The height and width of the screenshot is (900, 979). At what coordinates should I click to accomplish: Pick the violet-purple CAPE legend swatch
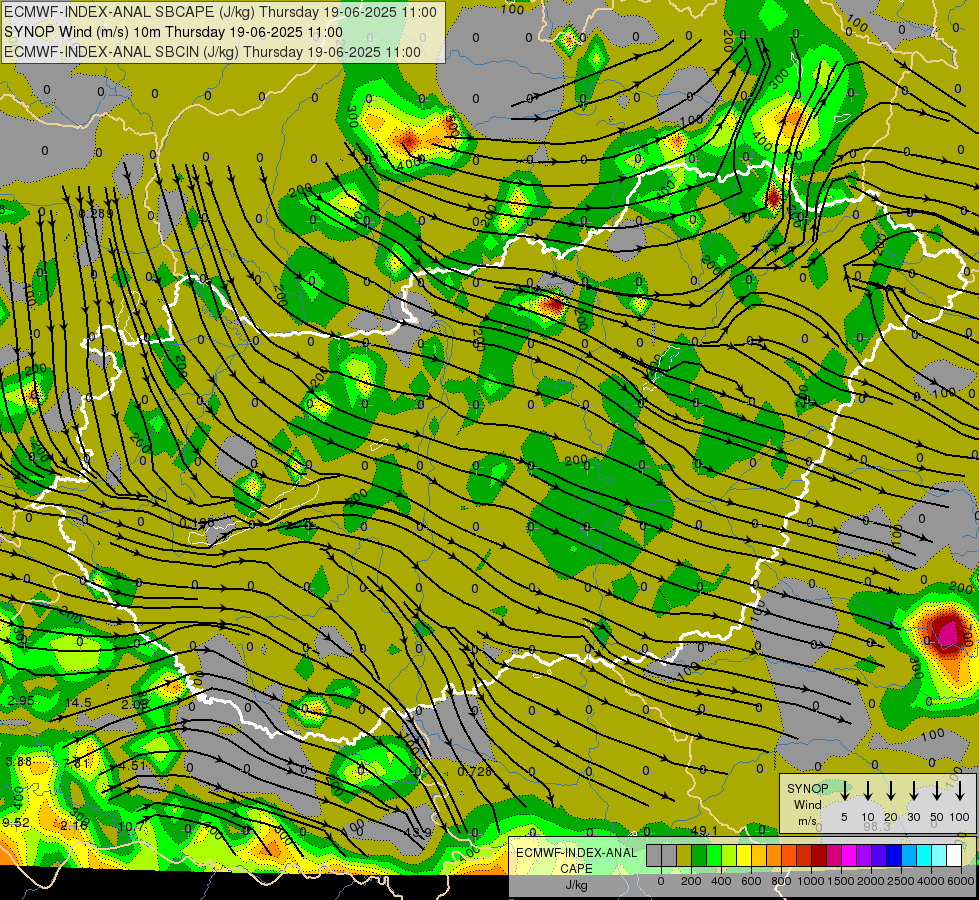[864, 856]
